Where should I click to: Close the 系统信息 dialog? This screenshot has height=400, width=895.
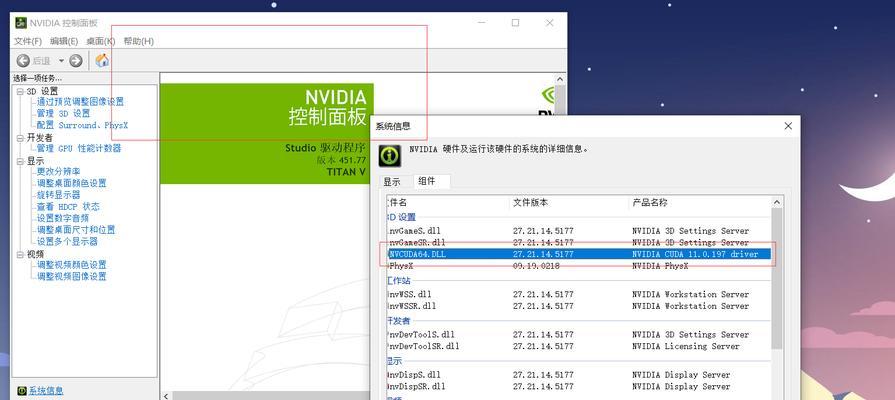[x=788, y=126]
